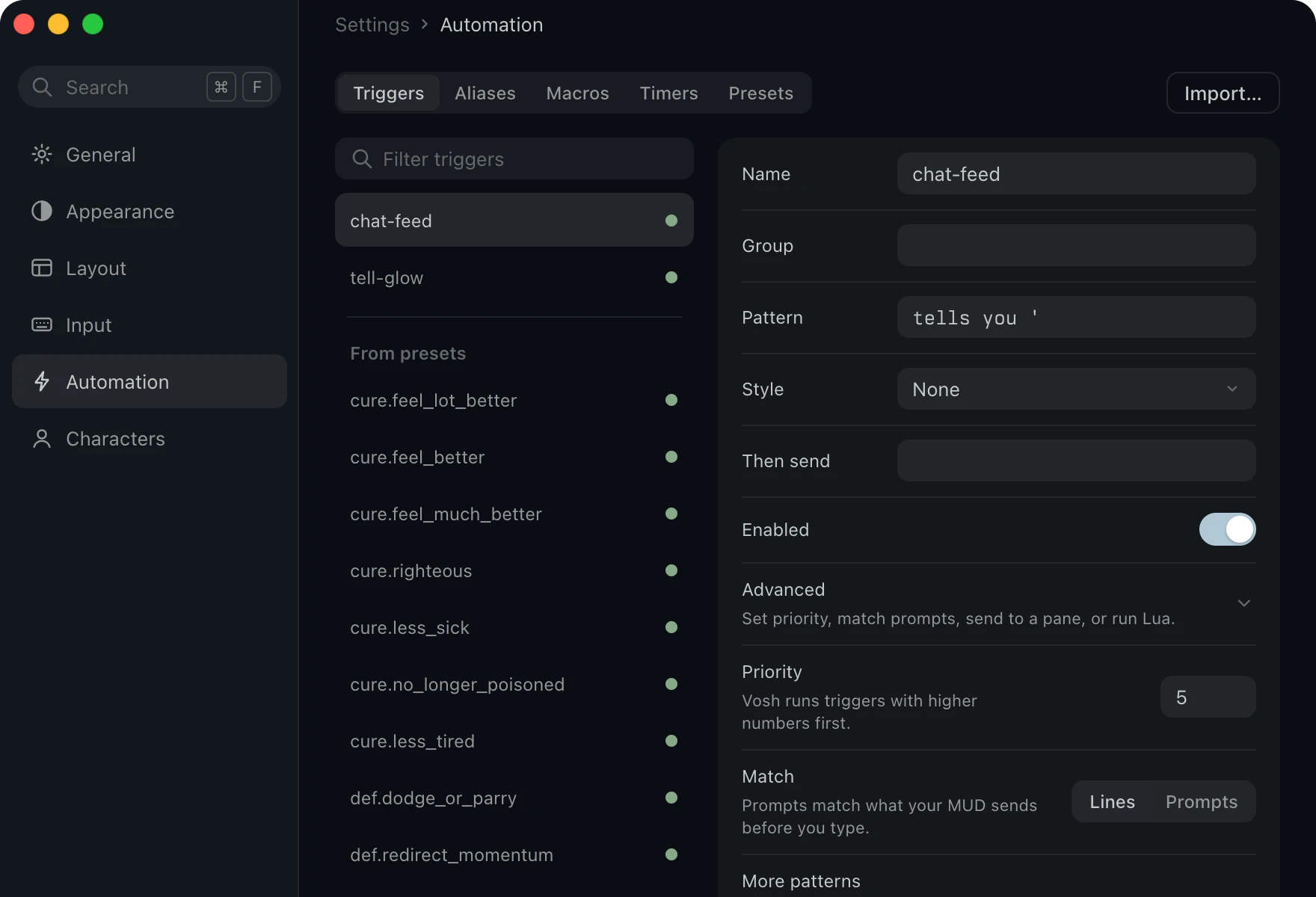Toggle the cure.righteous status dot
Image resolution: width=1316 pixels, height=897 pixels.
(671, 570)
